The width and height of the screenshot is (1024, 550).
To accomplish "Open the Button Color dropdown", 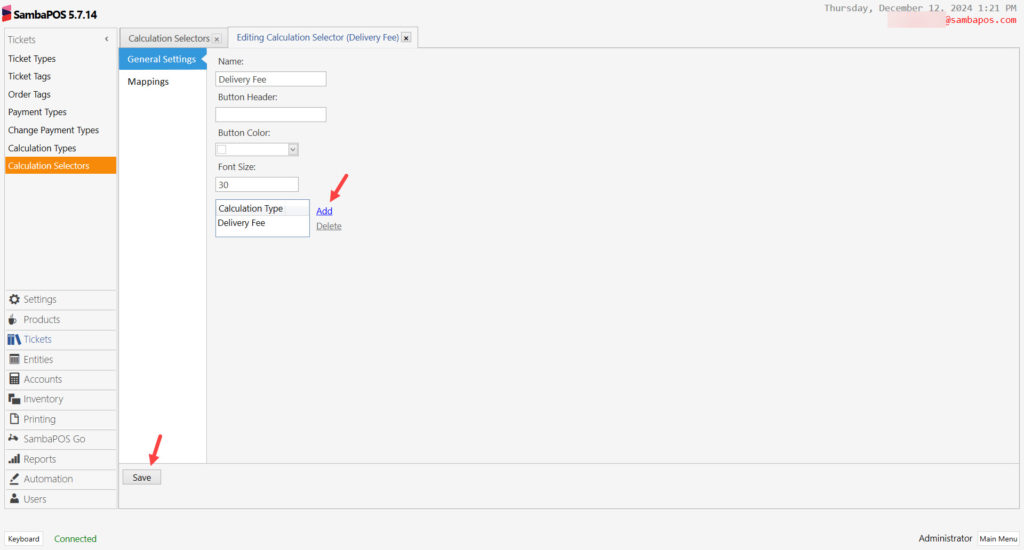I will (293, 150).
